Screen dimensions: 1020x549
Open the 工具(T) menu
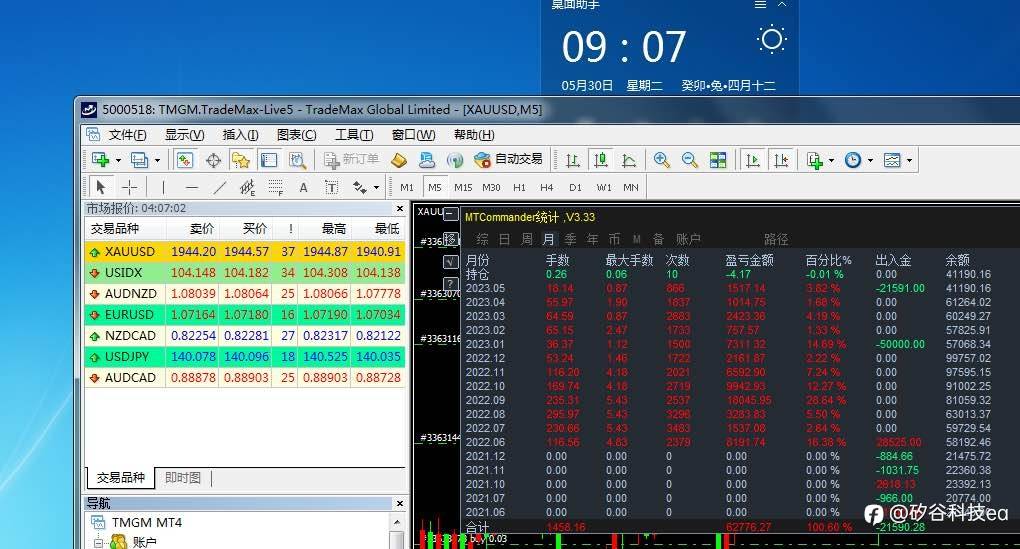pos(354,135)
